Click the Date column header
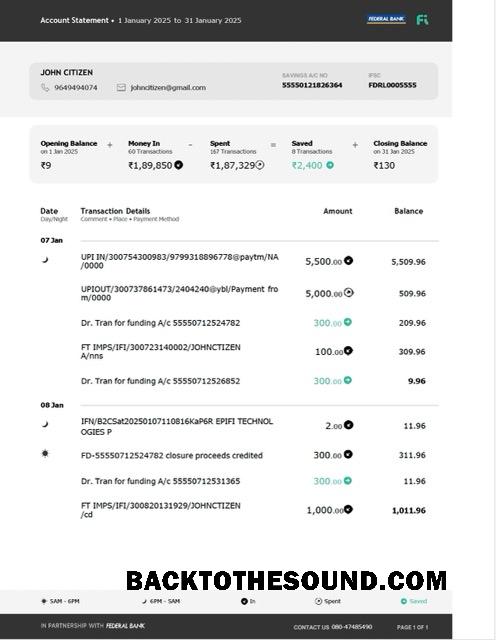Screen dimensions: 496x640 point(49,211)
